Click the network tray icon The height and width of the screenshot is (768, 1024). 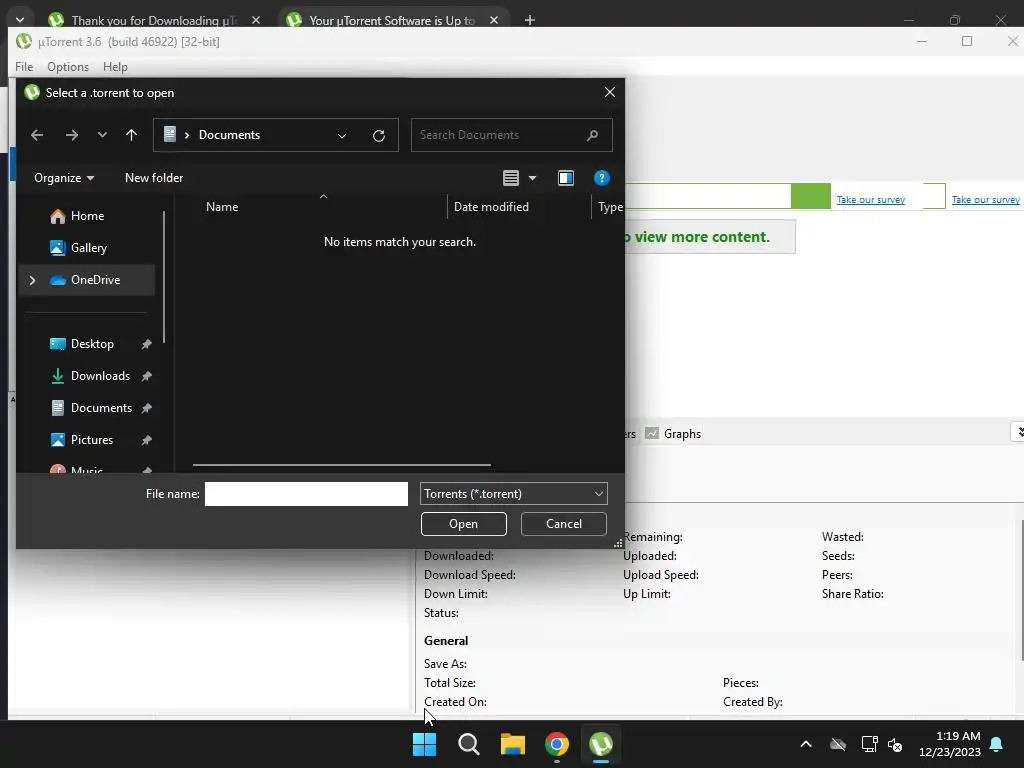click(x=869, y=744)
